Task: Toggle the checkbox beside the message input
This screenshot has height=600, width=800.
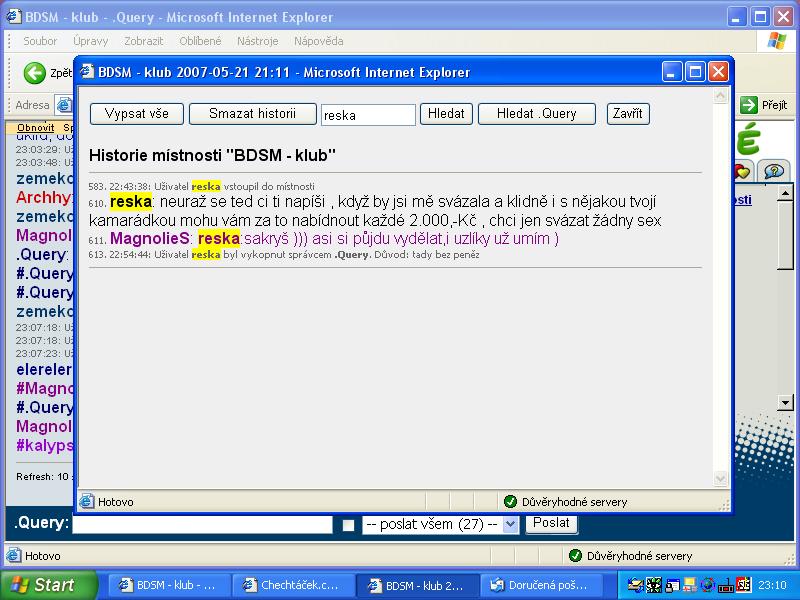Action: point(348,525)
